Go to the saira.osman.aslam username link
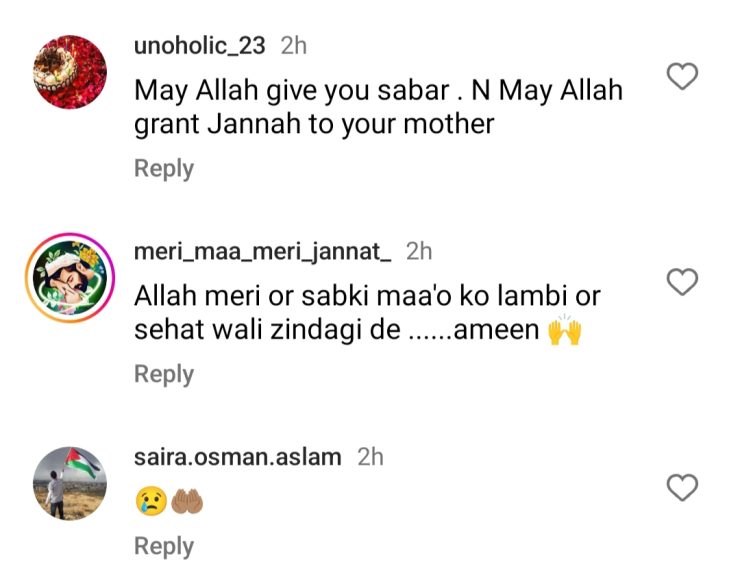This screenshot has width=740, height=569. click(237, 457)
